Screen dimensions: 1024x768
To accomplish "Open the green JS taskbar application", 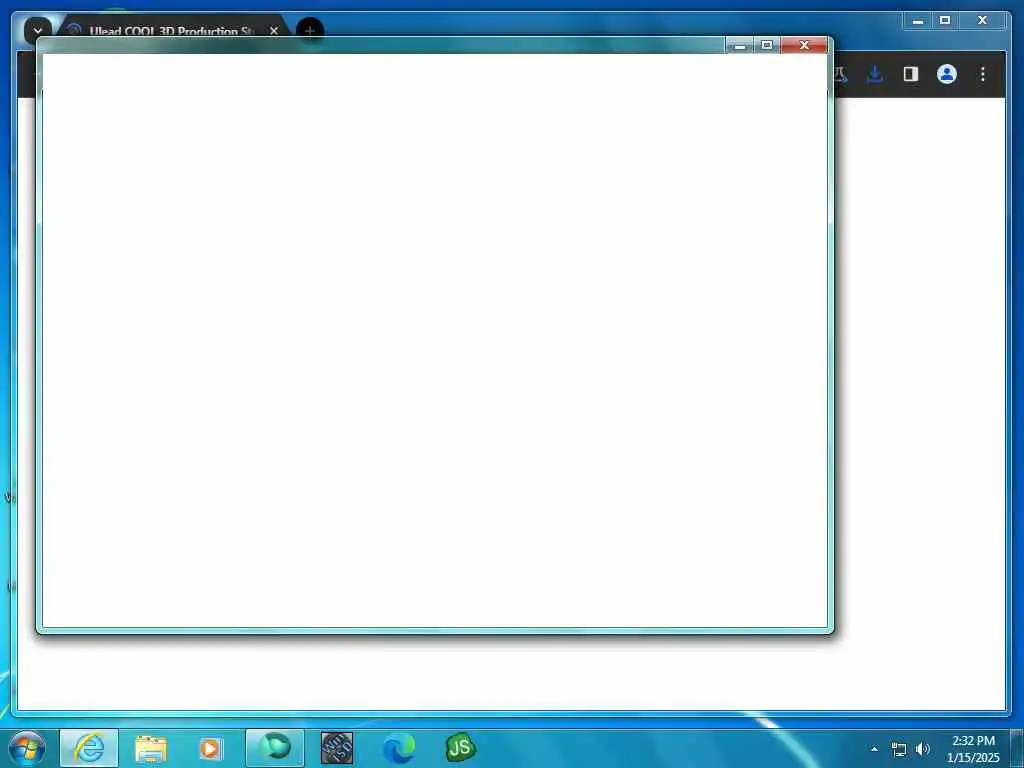I will coord(460,748).
